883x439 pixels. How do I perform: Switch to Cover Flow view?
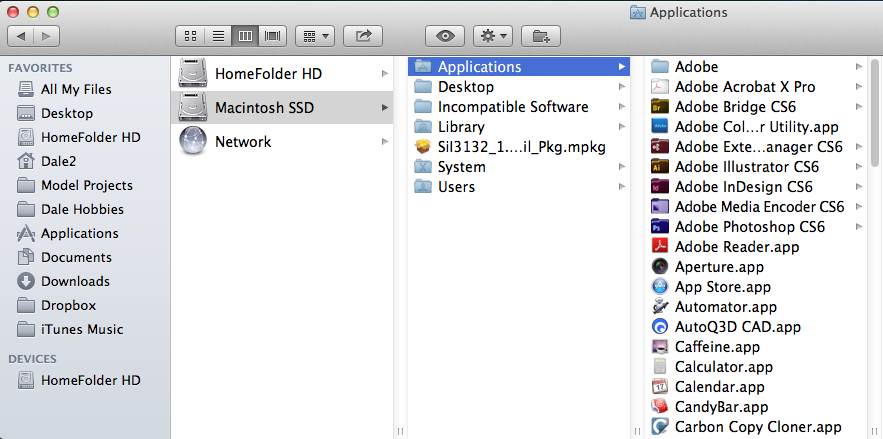(x=273, y=37)
